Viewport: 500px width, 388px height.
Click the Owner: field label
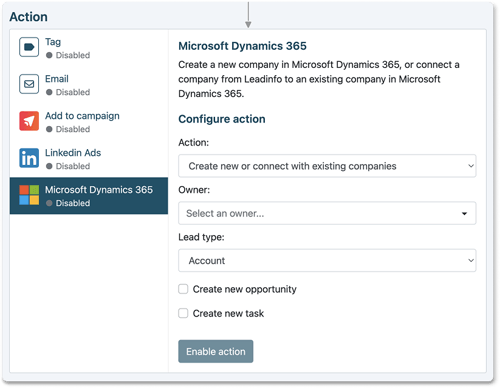[x=194, y=190]
